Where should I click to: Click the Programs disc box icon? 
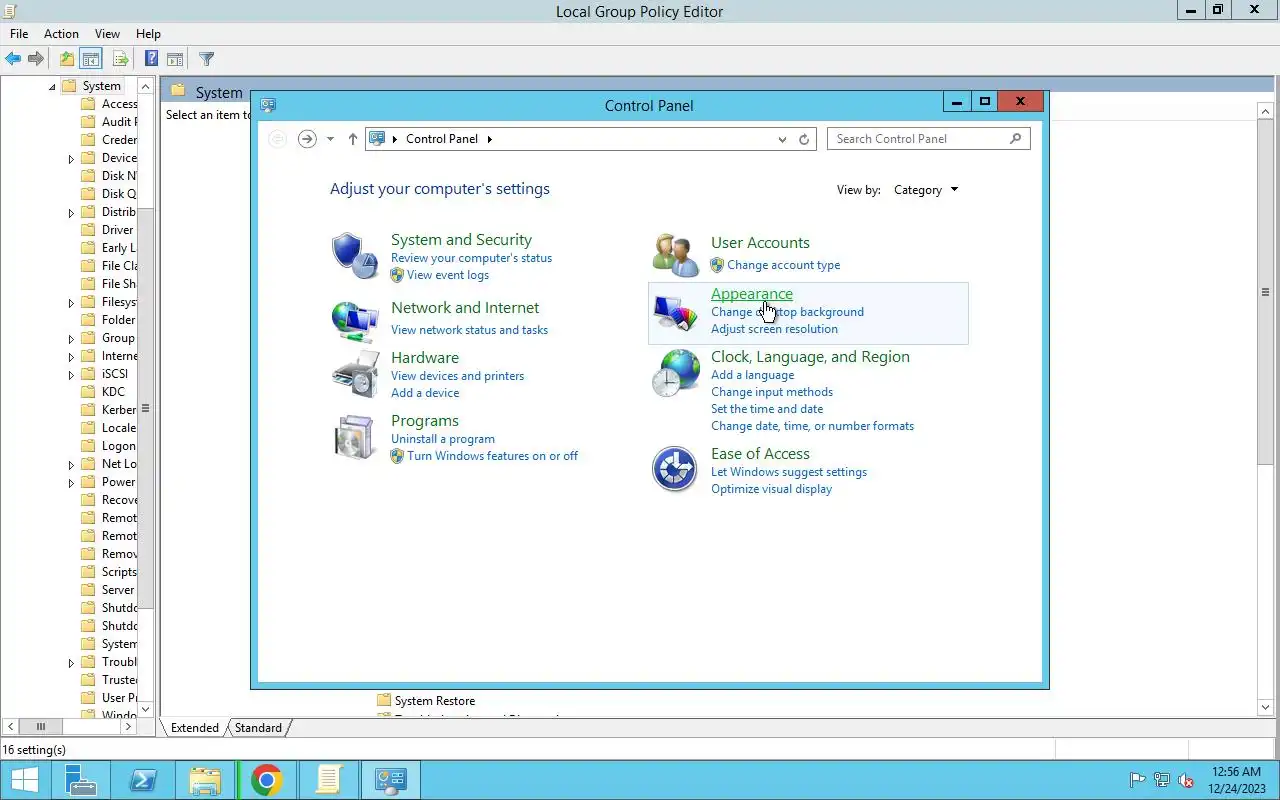click(x=355, y=437)
